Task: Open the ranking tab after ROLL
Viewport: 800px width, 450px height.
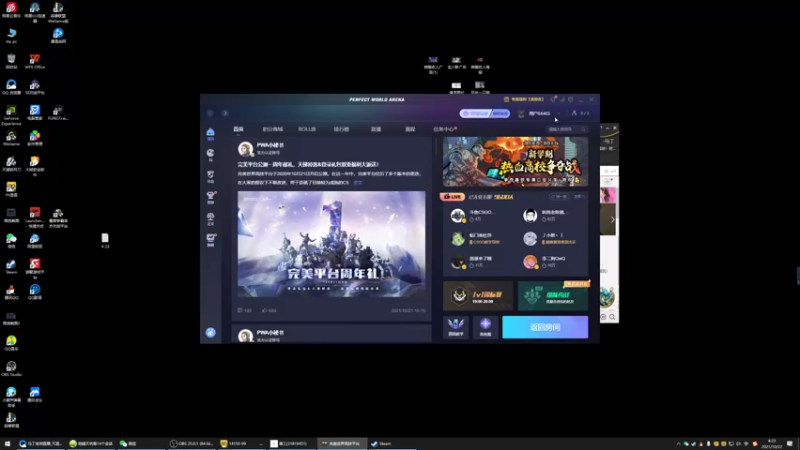Action: pyautogui.click(x=341, y=129)
